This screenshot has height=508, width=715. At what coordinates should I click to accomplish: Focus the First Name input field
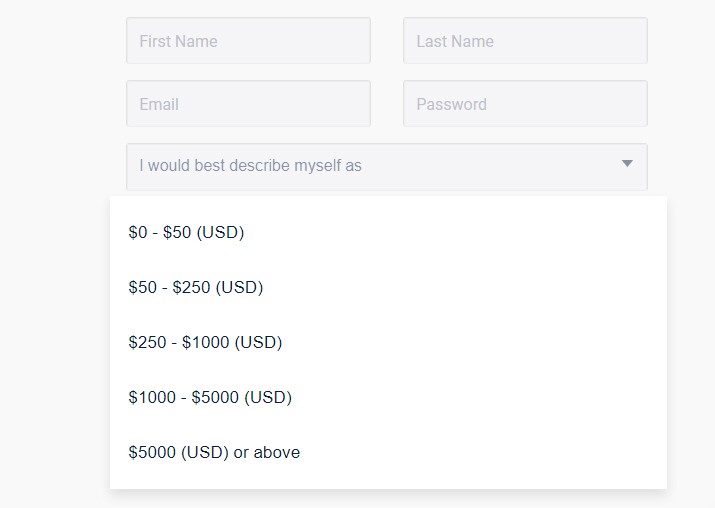248,41
